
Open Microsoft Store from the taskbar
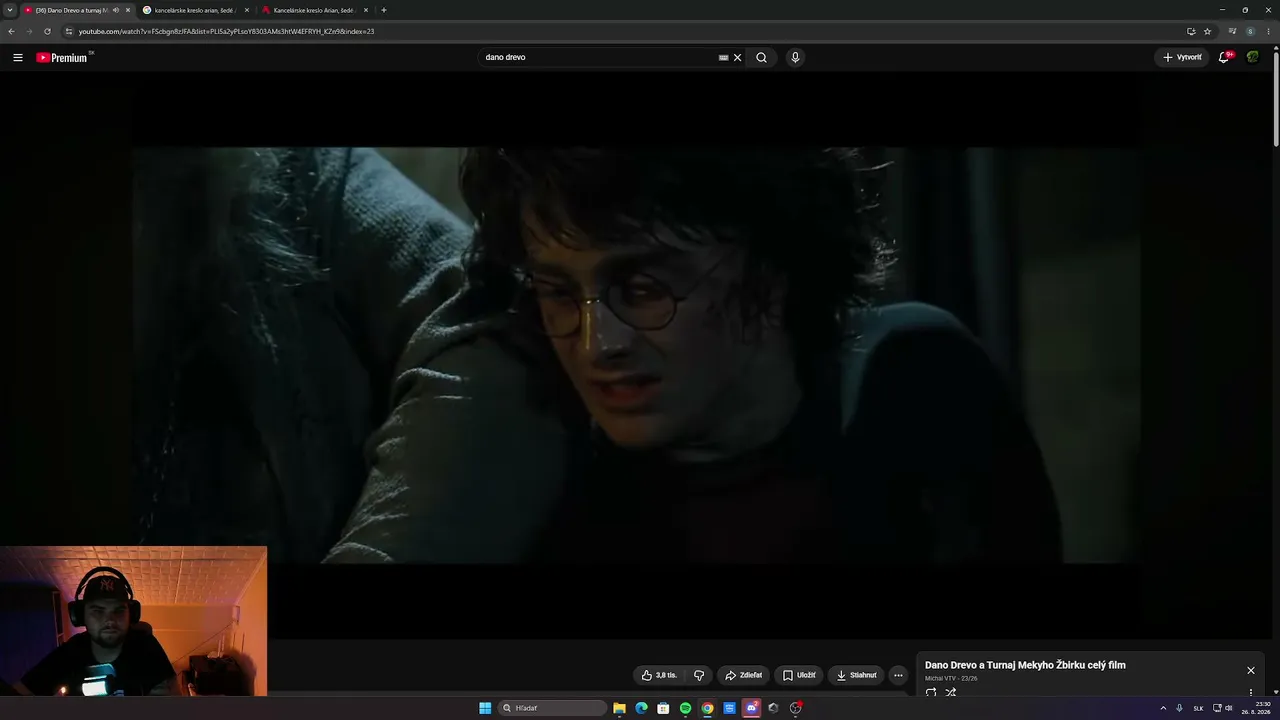(663, 708)
